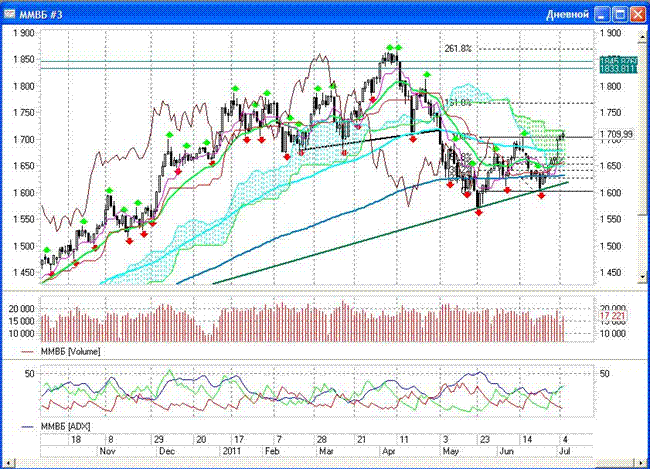This screenshot has width=650, height=469.
Task: Maximize the ММВБ #3 chart window
Action: pos(620,15)
